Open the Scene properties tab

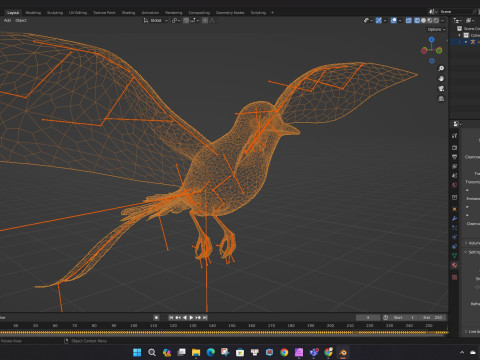click(x=454, y=175)
